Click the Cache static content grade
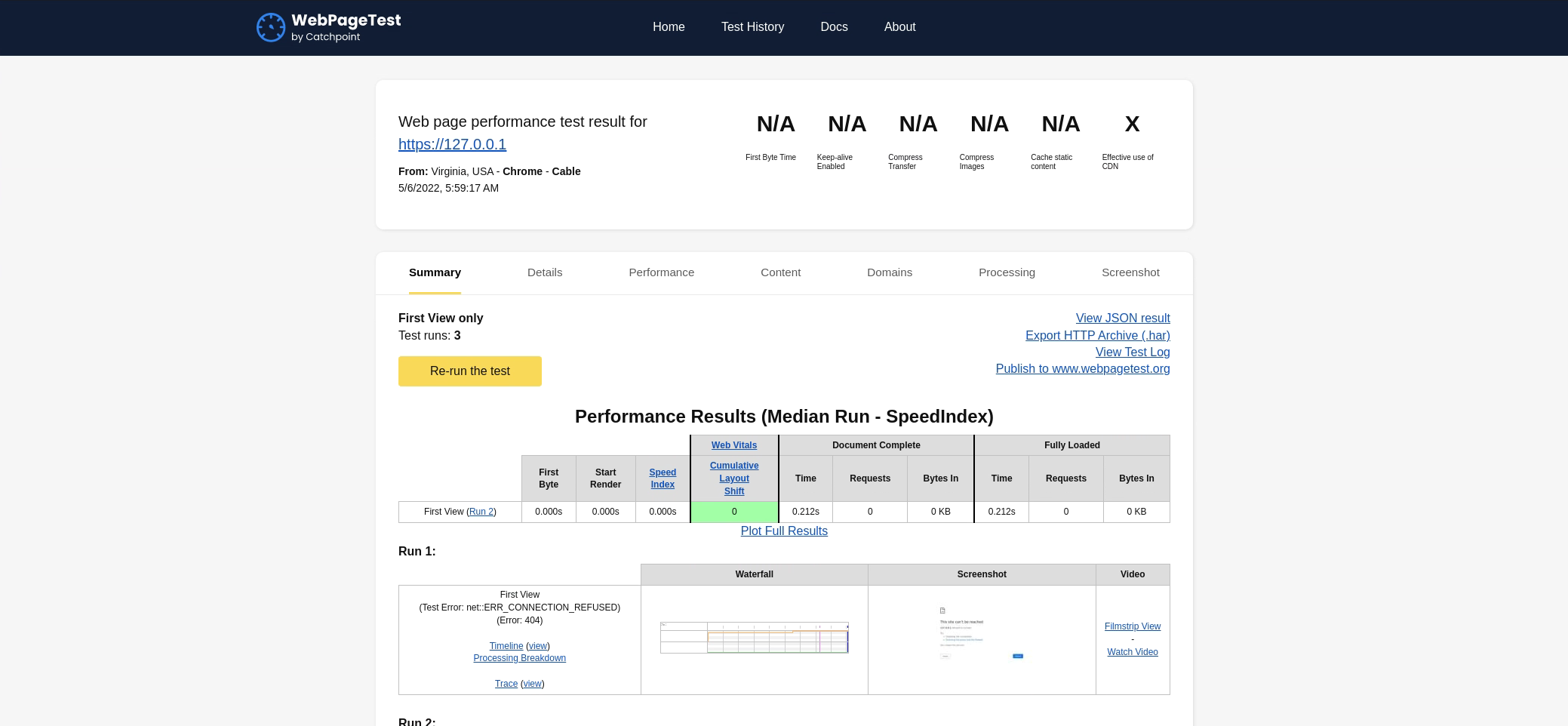1568x726 pixels. (x=1061, y=124)
